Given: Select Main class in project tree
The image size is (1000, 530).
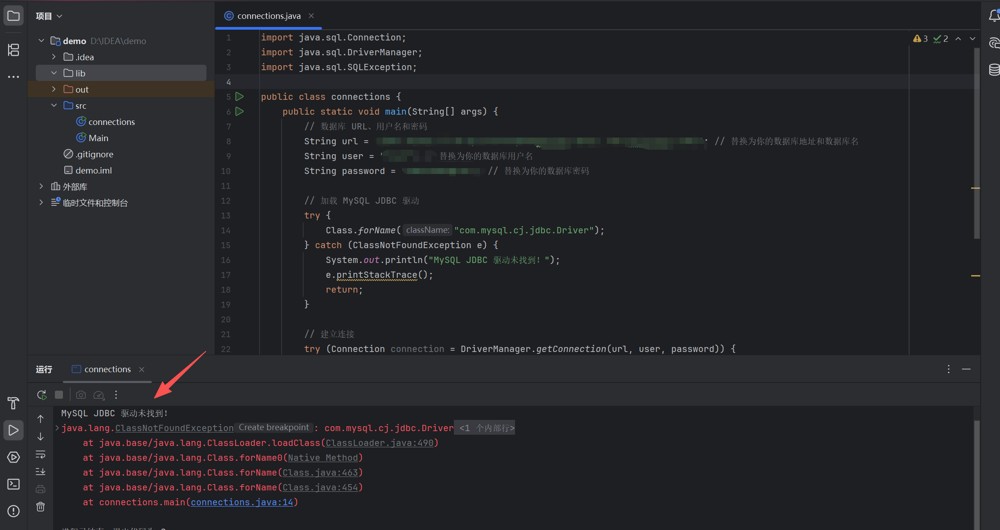Looking at the screenshot, I should tap(92, 138).
